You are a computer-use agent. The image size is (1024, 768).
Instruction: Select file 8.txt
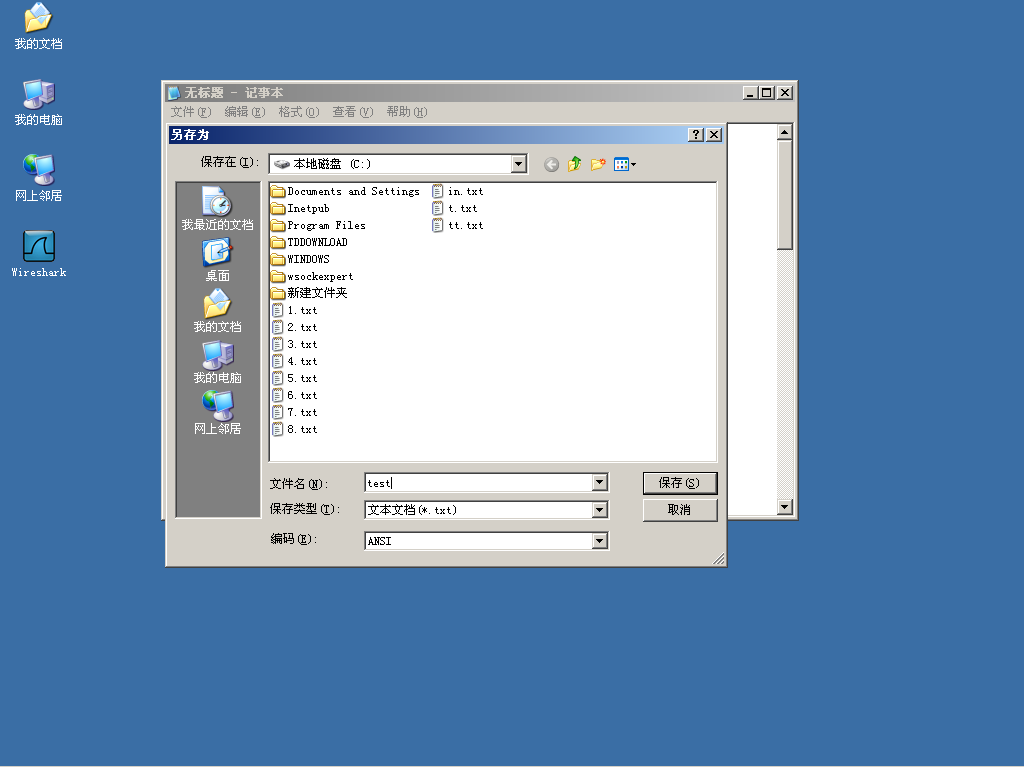click(x=295, y=429)
